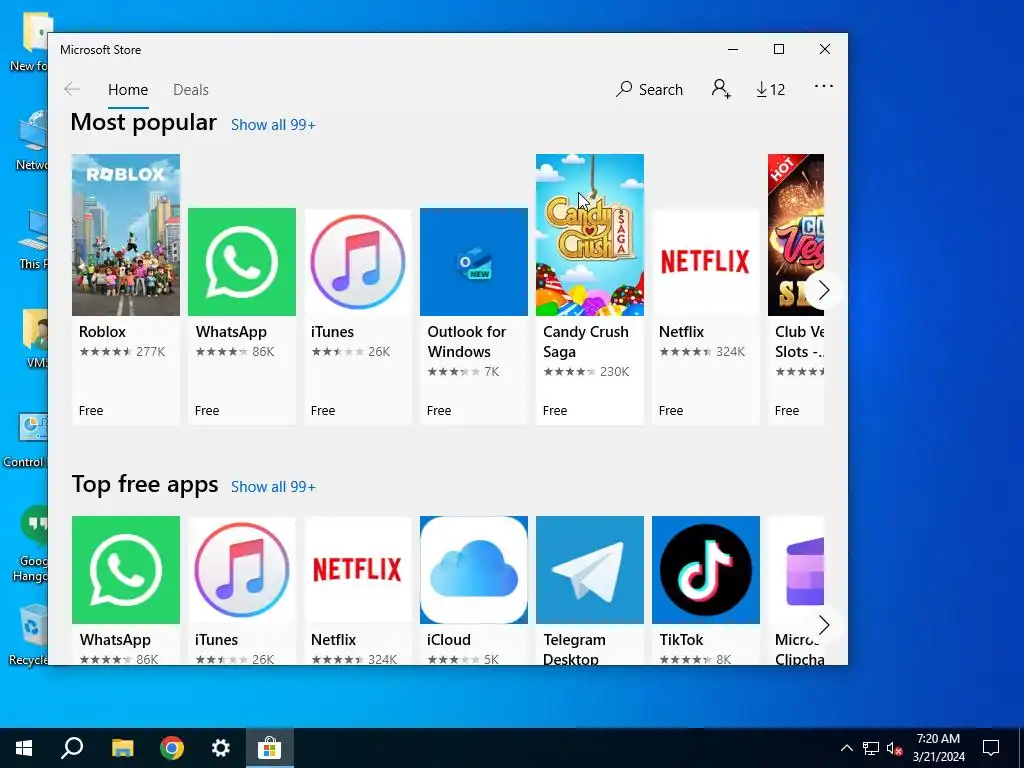The width and height of the screenshot is (1024, 768).
Task: Click the 324K rating under Netflix in Most popular
Action: (x=730, y=352)
